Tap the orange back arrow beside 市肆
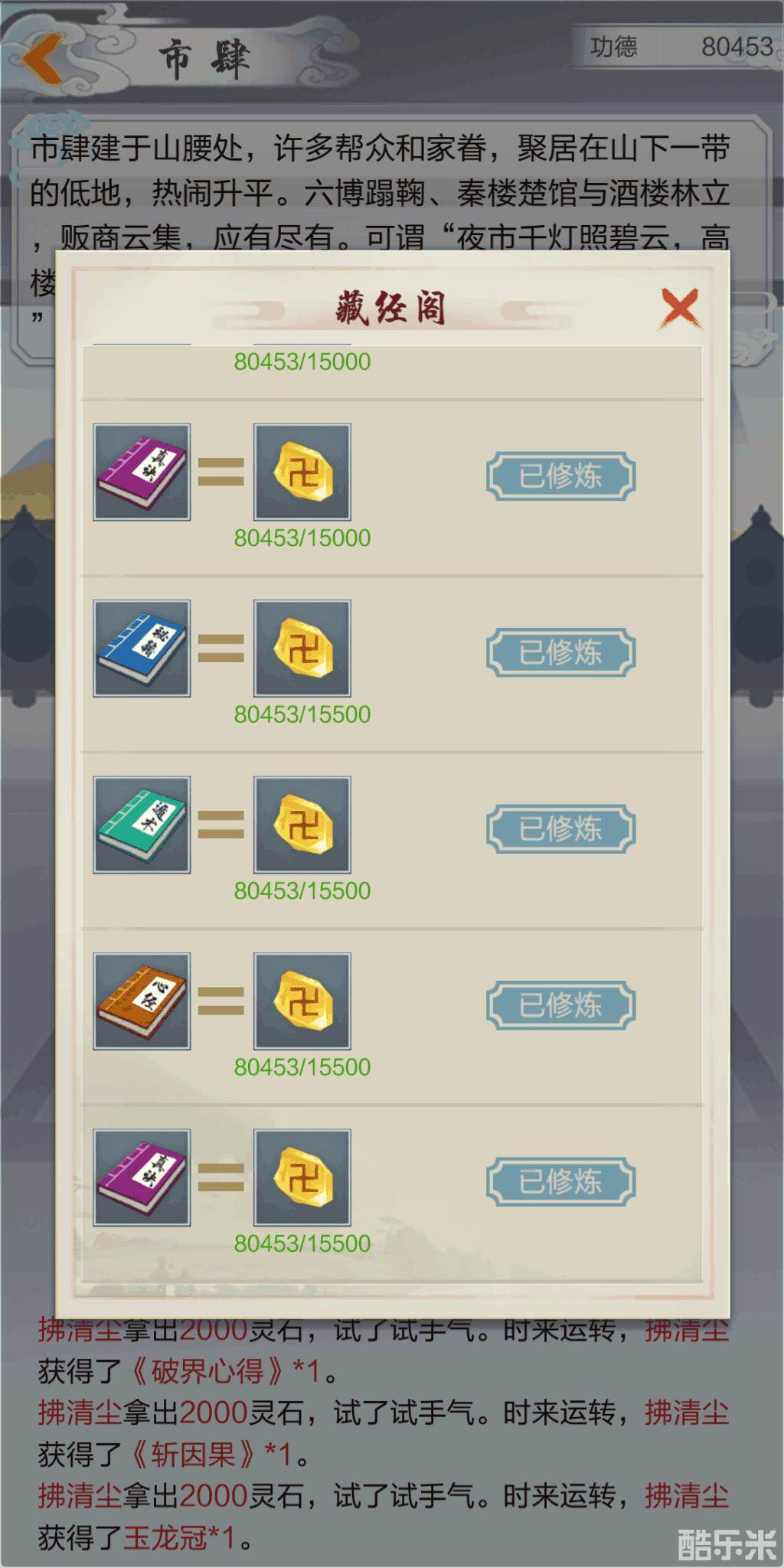The image size is (784, 1568). click(x=43, y=58)
